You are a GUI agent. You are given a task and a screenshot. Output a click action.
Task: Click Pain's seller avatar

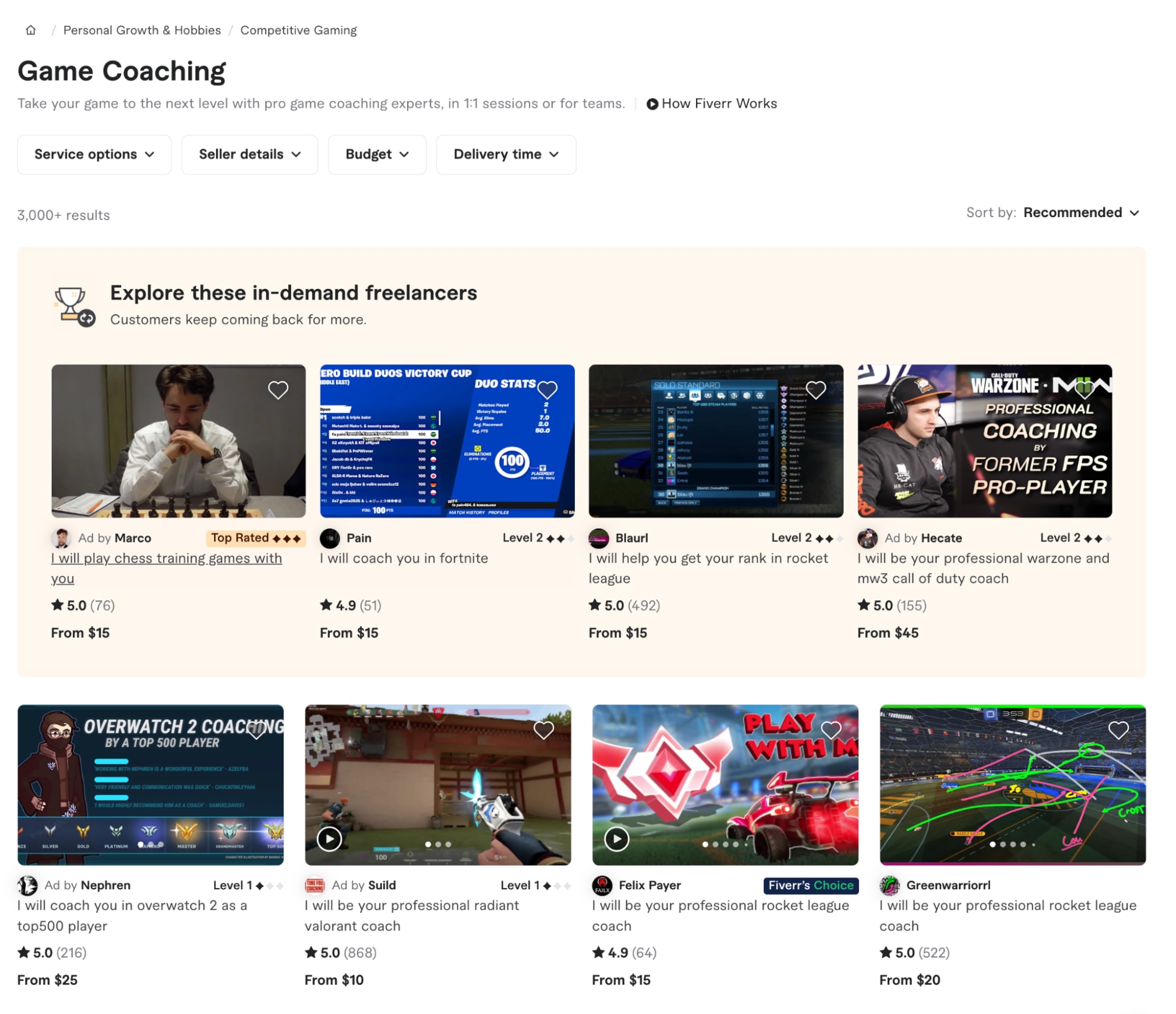330,538
